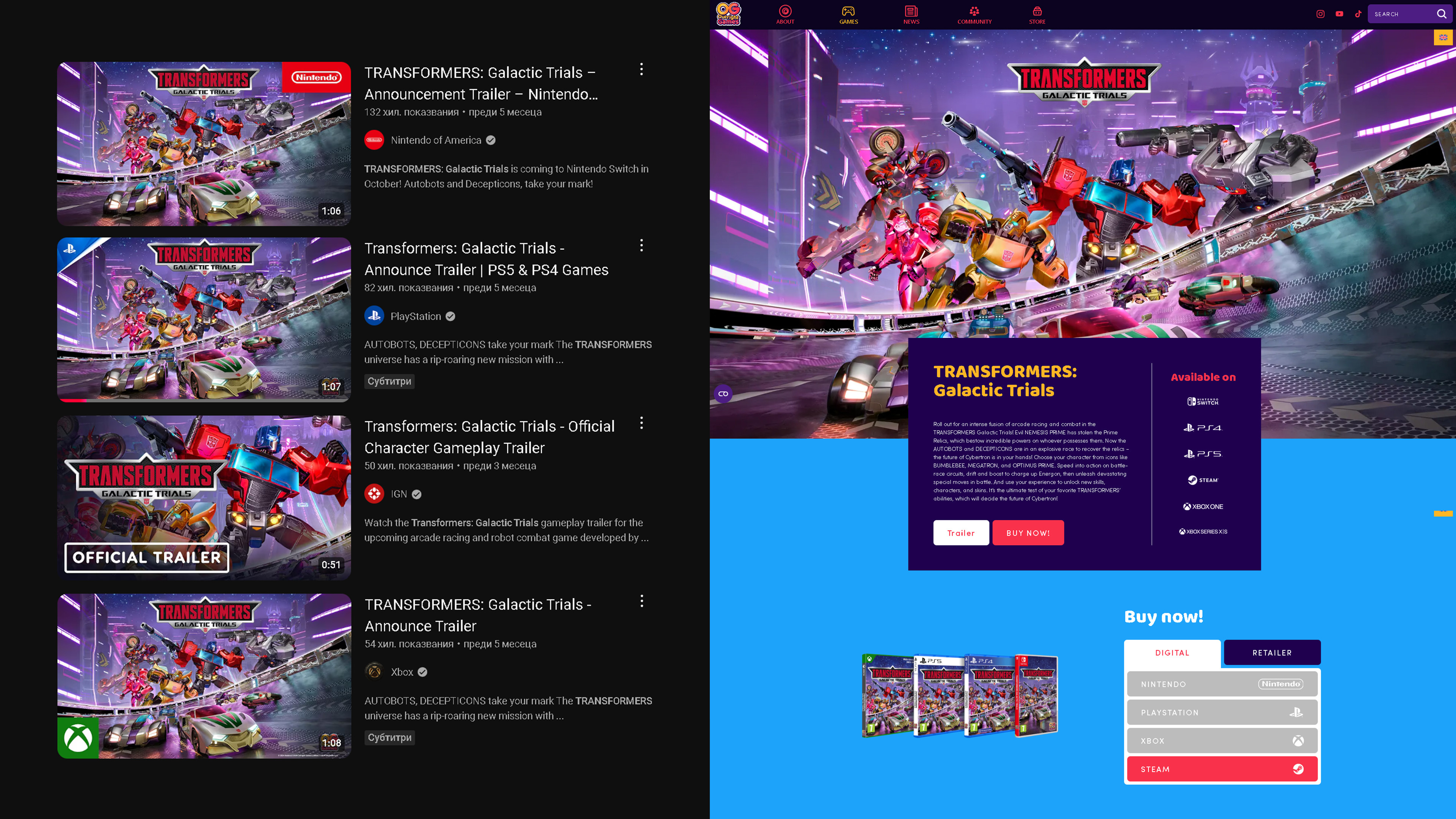Click the '132 хил. показвания' view count
This screenshot has width=1456, height=819.
[411, 112]
